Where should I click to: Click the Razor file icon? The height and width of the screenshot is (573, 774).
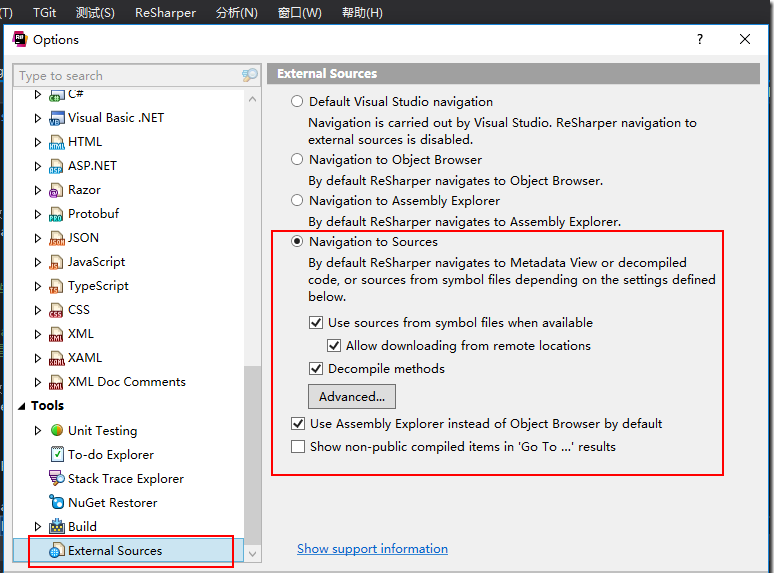(56, 191)
